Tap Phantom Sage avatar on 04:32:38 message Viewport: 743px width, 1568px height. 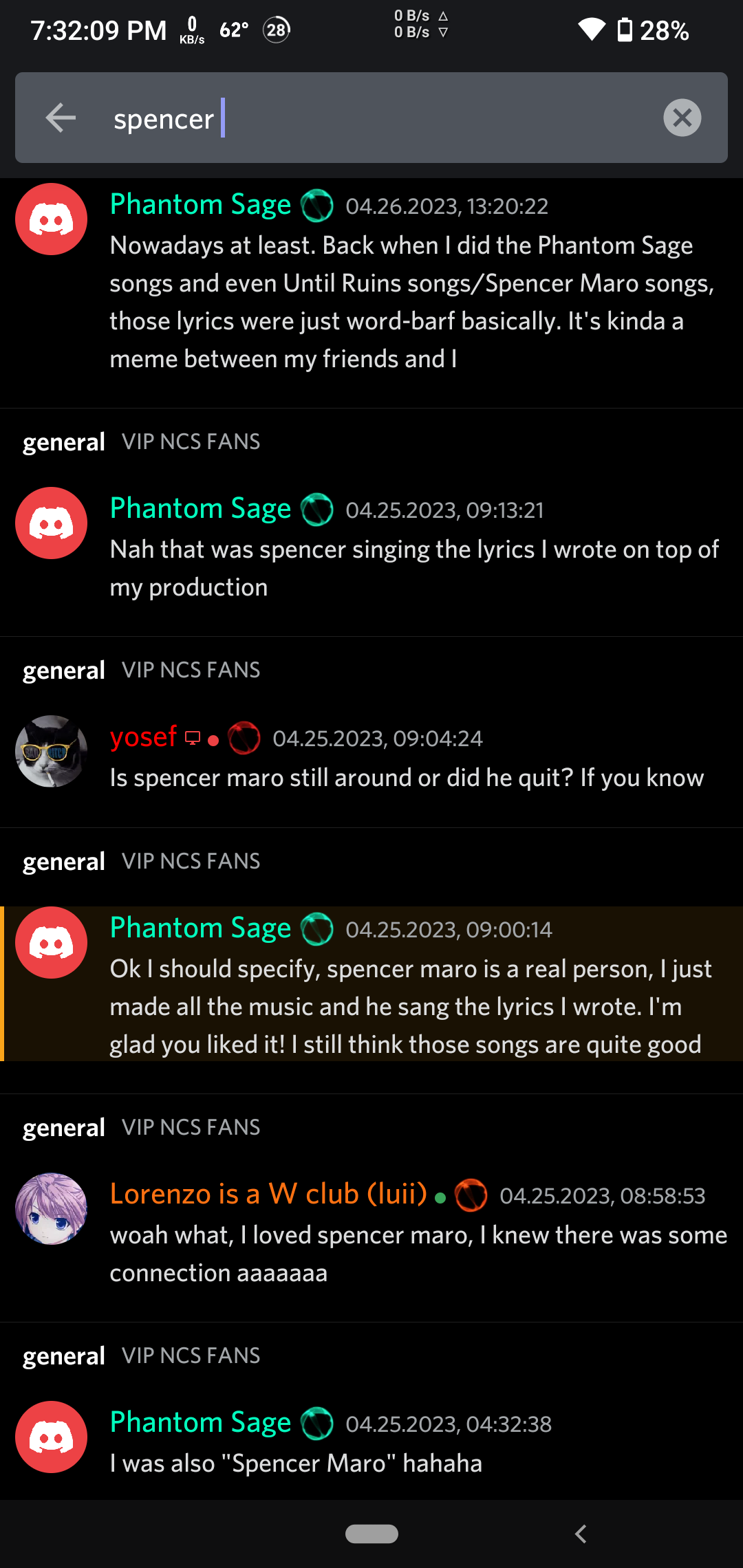tap(52, 1437)
